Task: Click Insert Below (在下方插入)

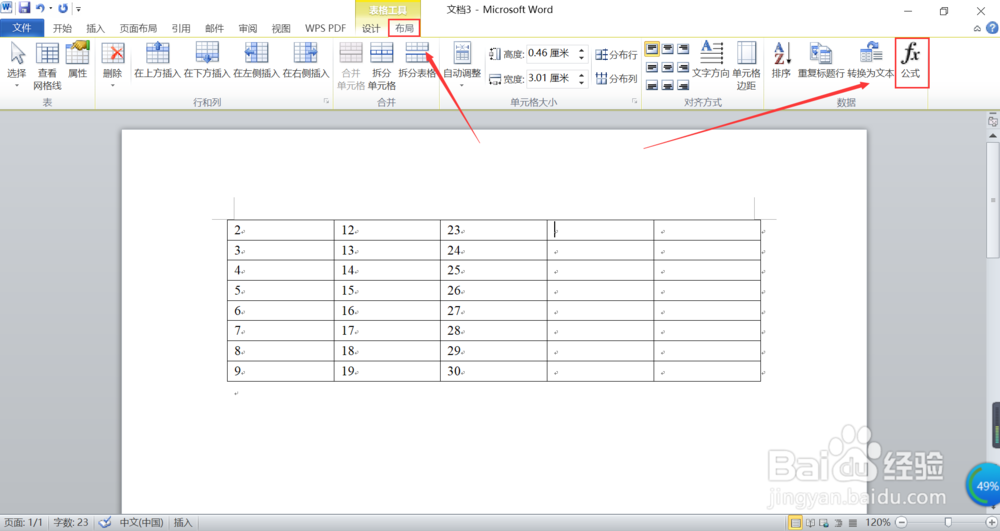Action: pos(207,60)
